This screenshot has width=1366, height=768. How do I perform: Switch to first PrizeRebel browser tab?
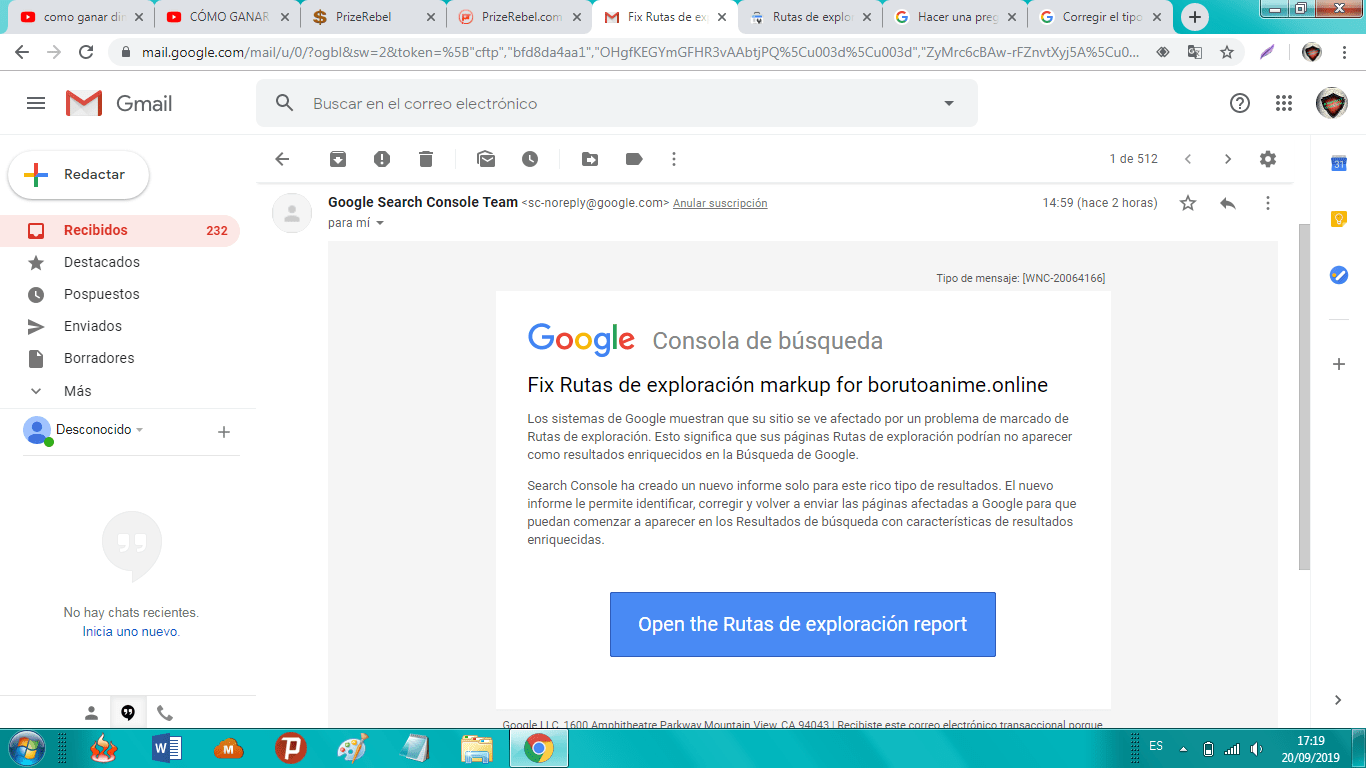[x=372, y=17]
